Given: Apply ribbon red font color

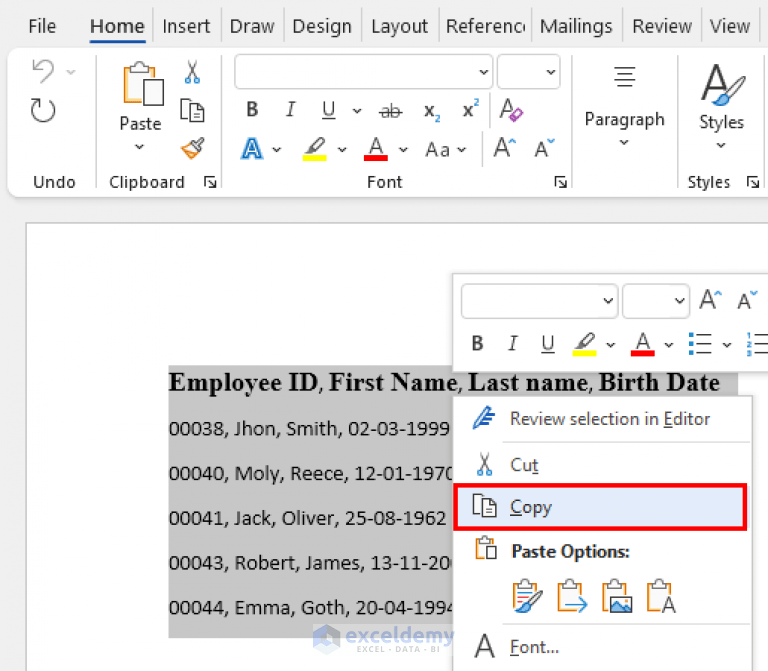Looking at the screenshot, I should click(x=376, y=149).
